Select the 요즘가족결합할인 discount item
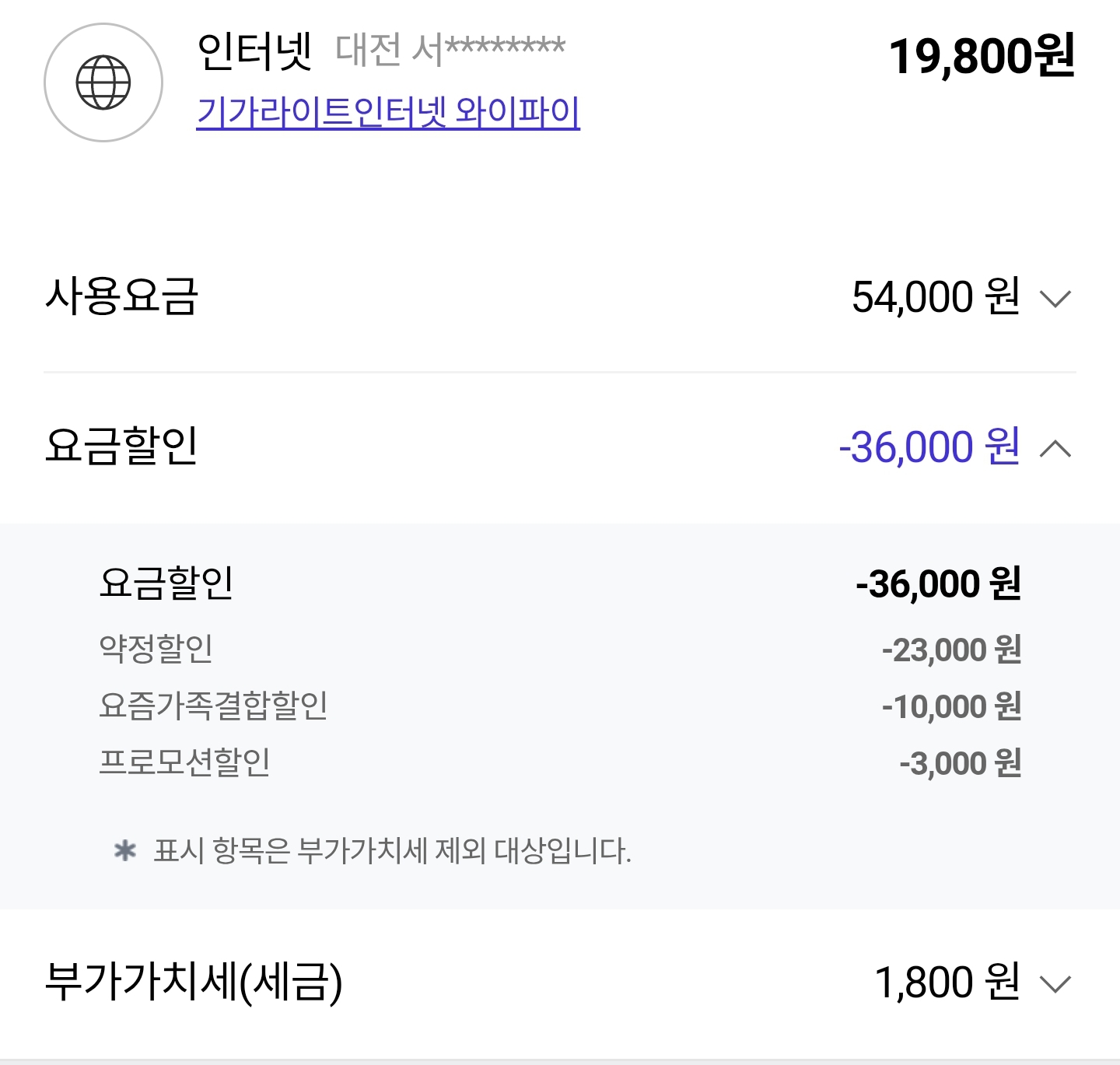 [213, 706]
